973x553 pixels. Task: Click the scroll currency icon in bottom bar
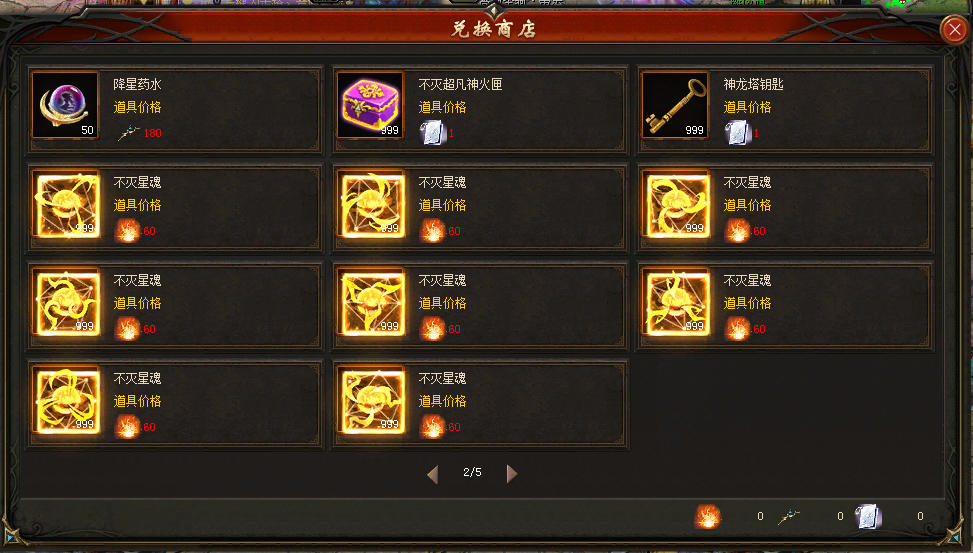(x=868, y=516)
